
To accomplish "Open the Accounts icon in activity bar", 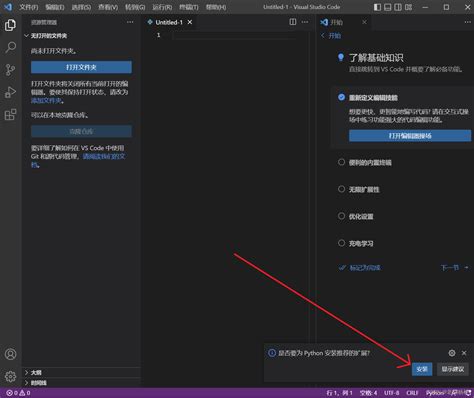I will click(10, 354).
